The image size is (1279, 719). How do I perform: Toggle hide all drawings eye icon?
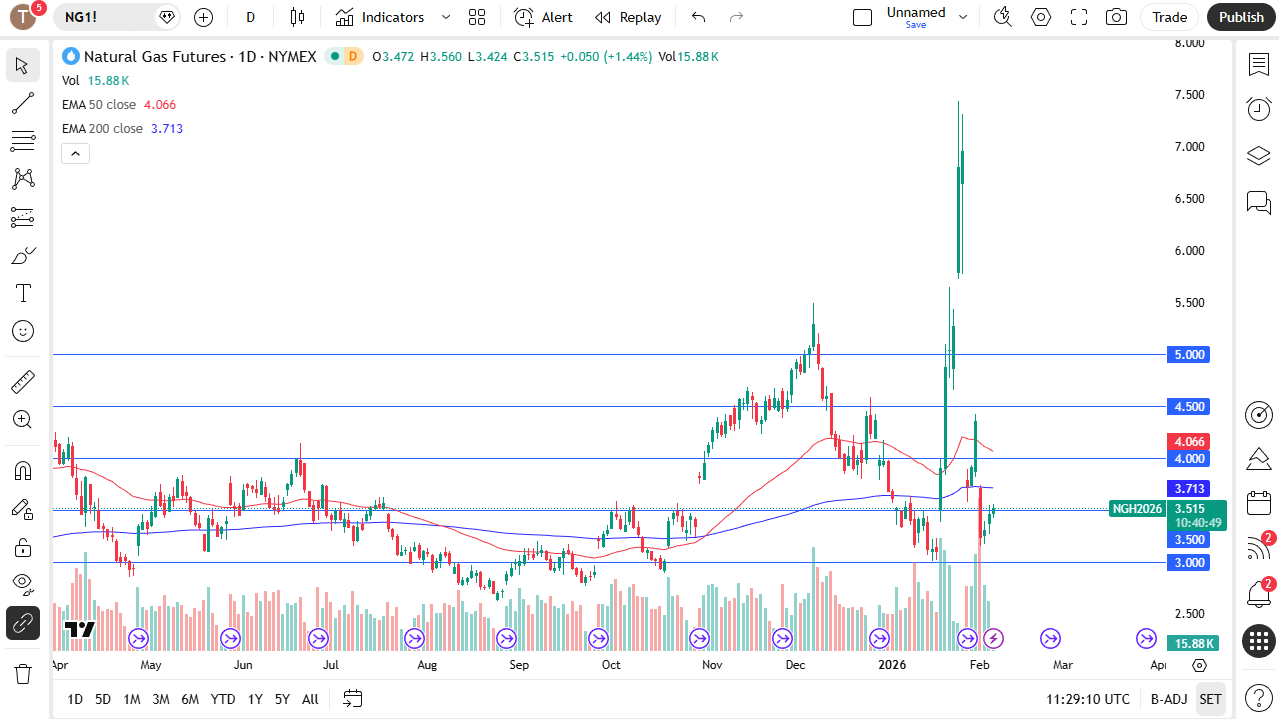[22, 585]
